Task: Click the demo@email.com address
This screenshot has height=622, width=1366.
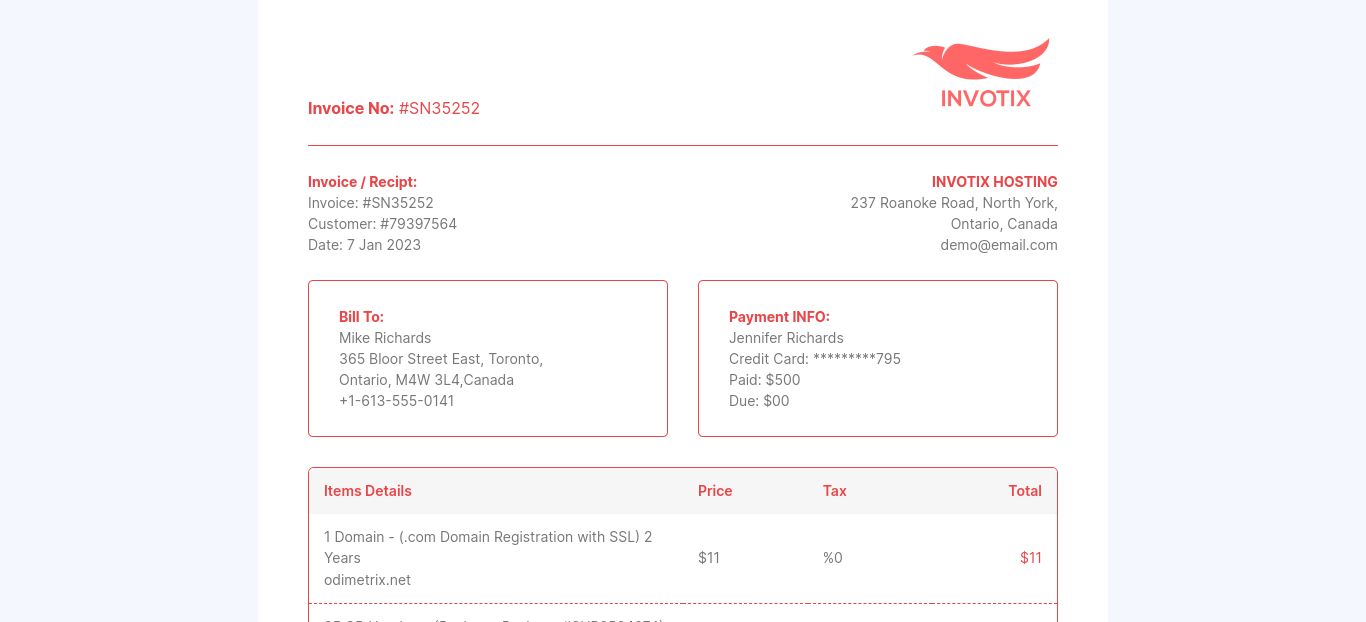Action: pos(999,245)
